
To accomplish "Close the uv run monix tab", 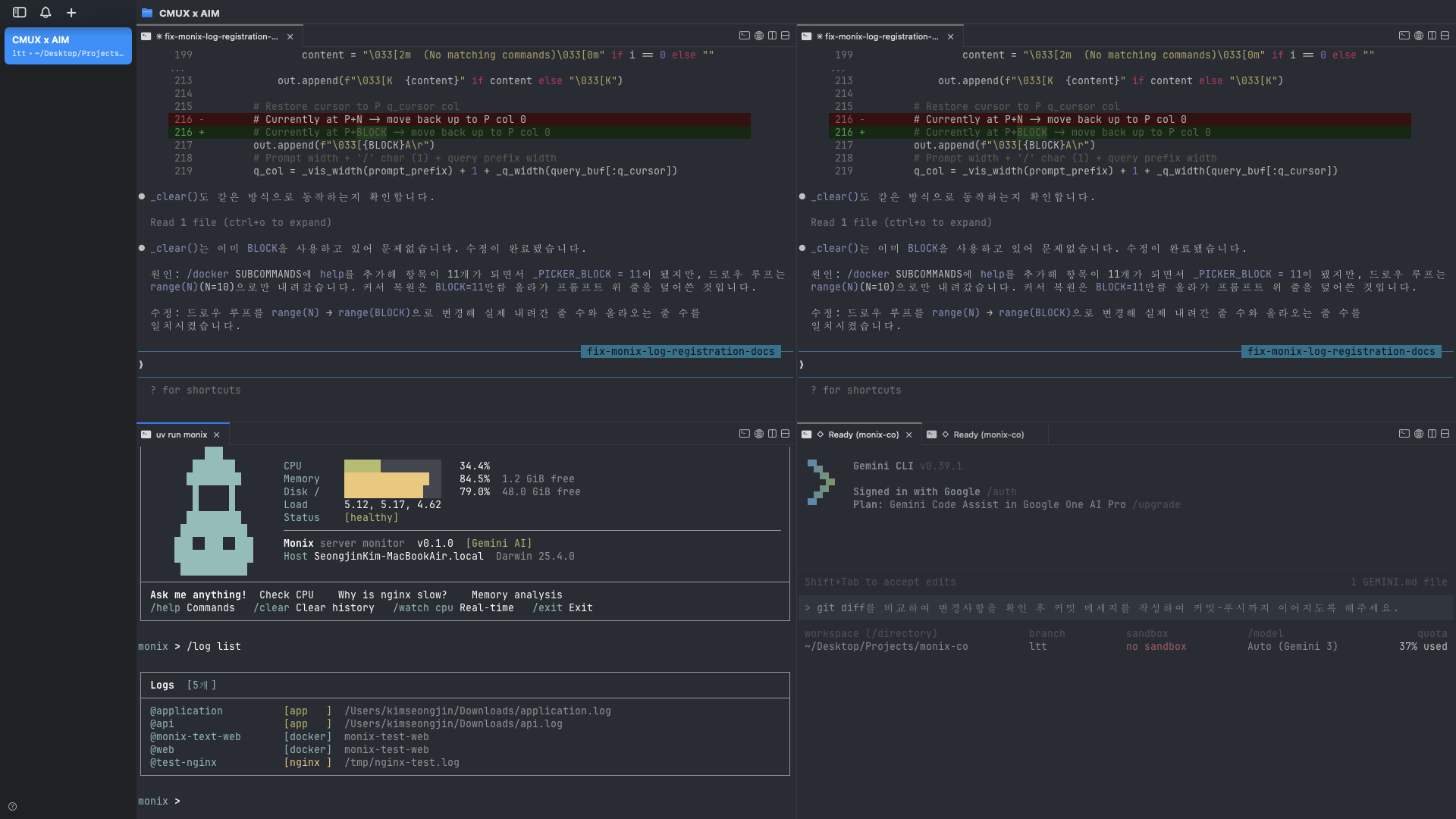I will tap(217, 435).
